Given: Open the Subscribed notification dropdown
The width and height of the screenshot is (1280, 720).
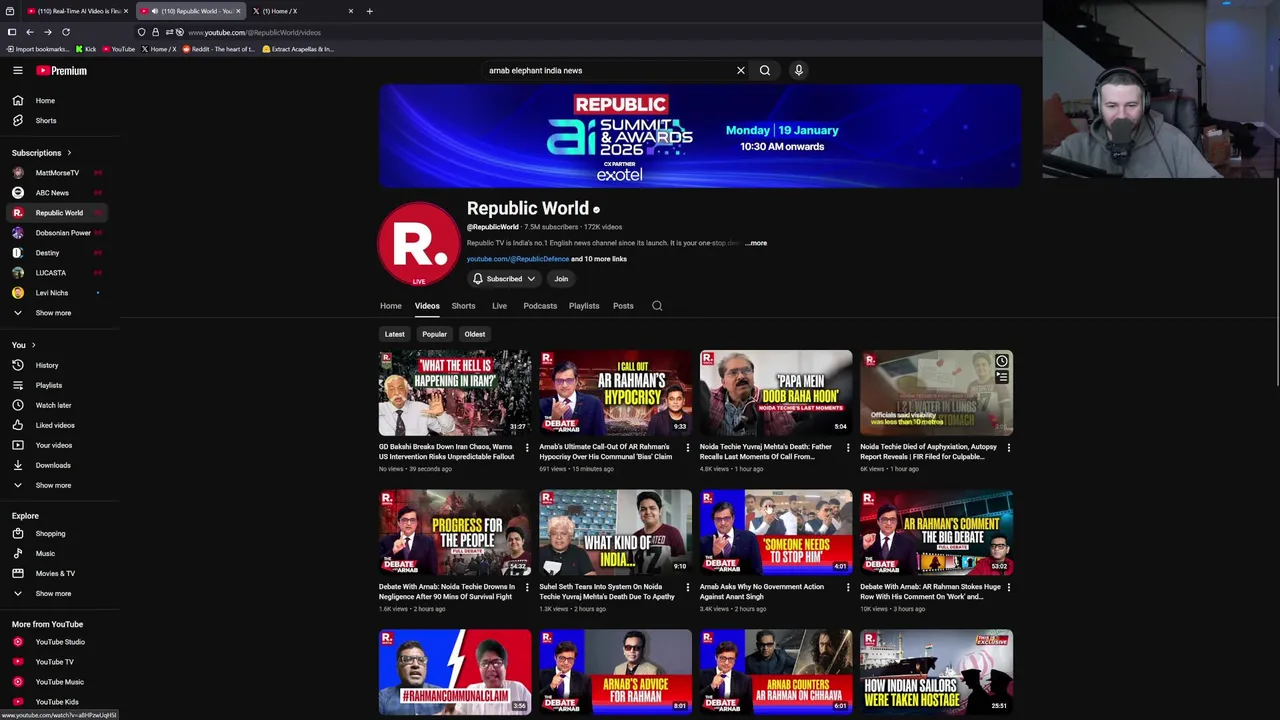Looking at the screenshot, I should tap(504, 279).
